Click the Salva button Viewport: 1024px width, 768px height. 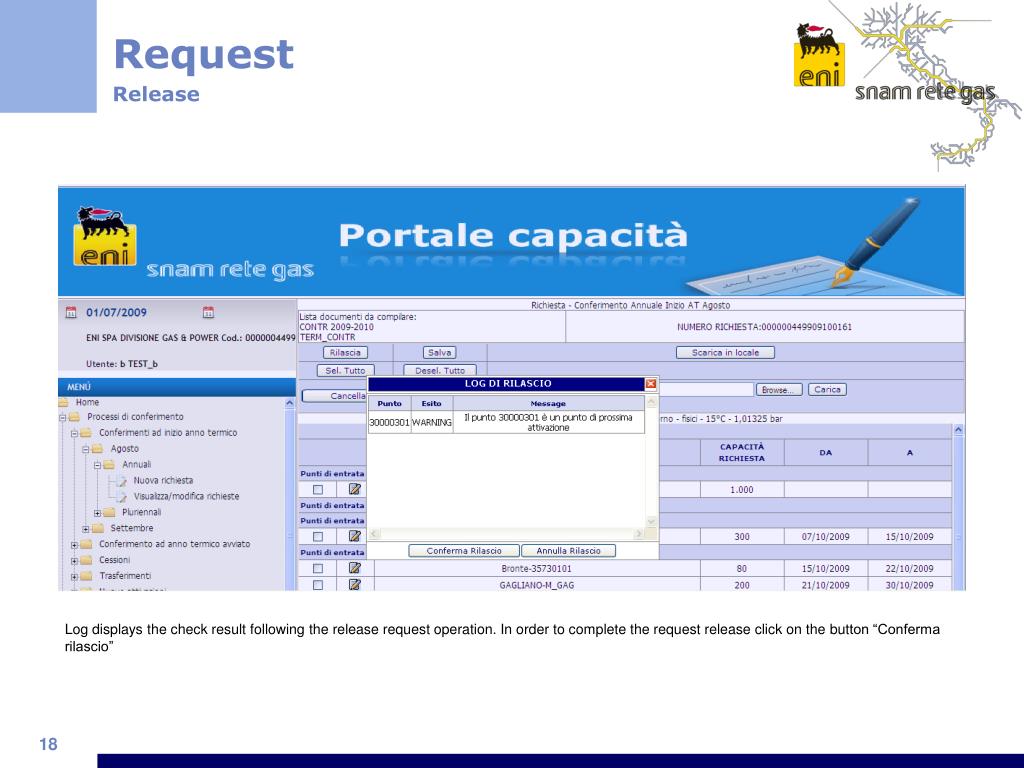point(439,353)
